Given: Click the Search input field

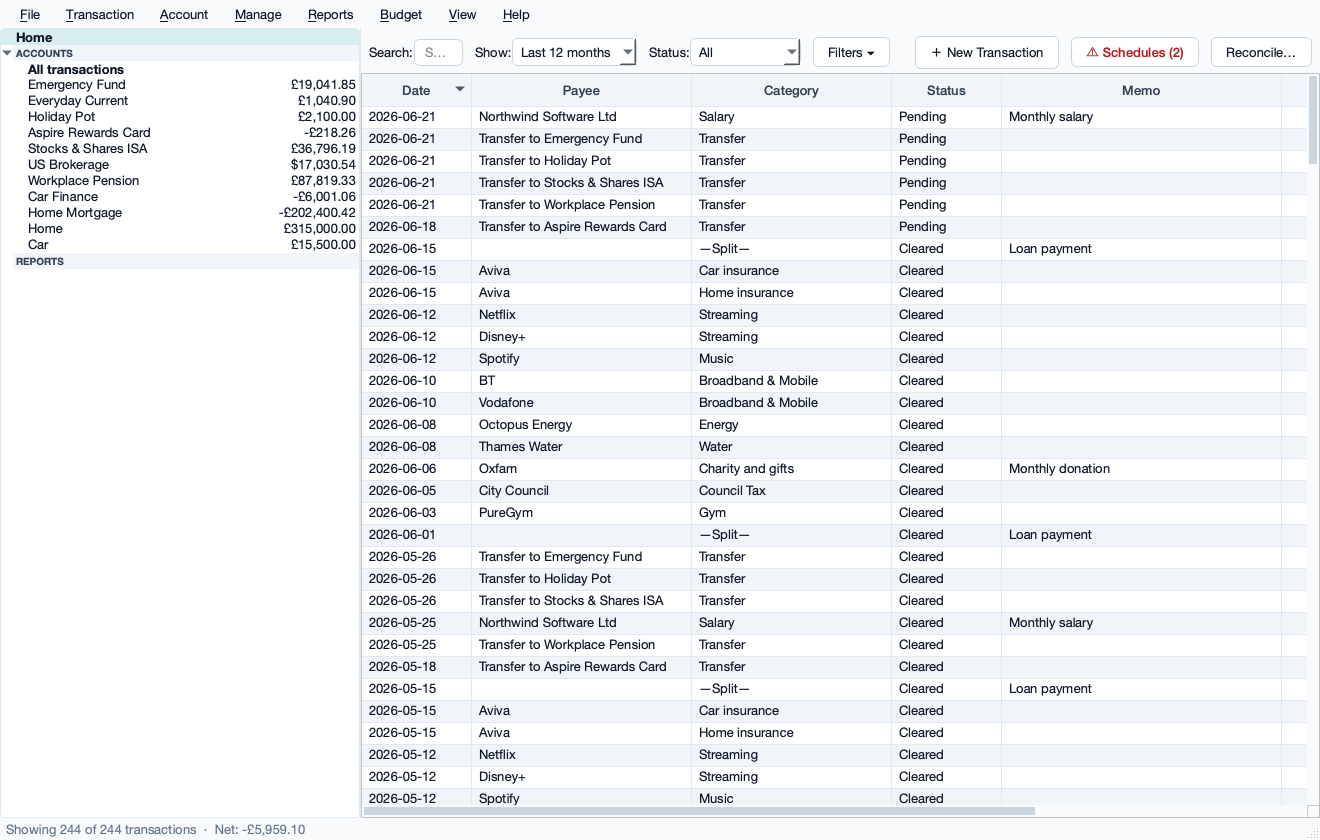Looking at the screenshot, I should tap(438, 53).
